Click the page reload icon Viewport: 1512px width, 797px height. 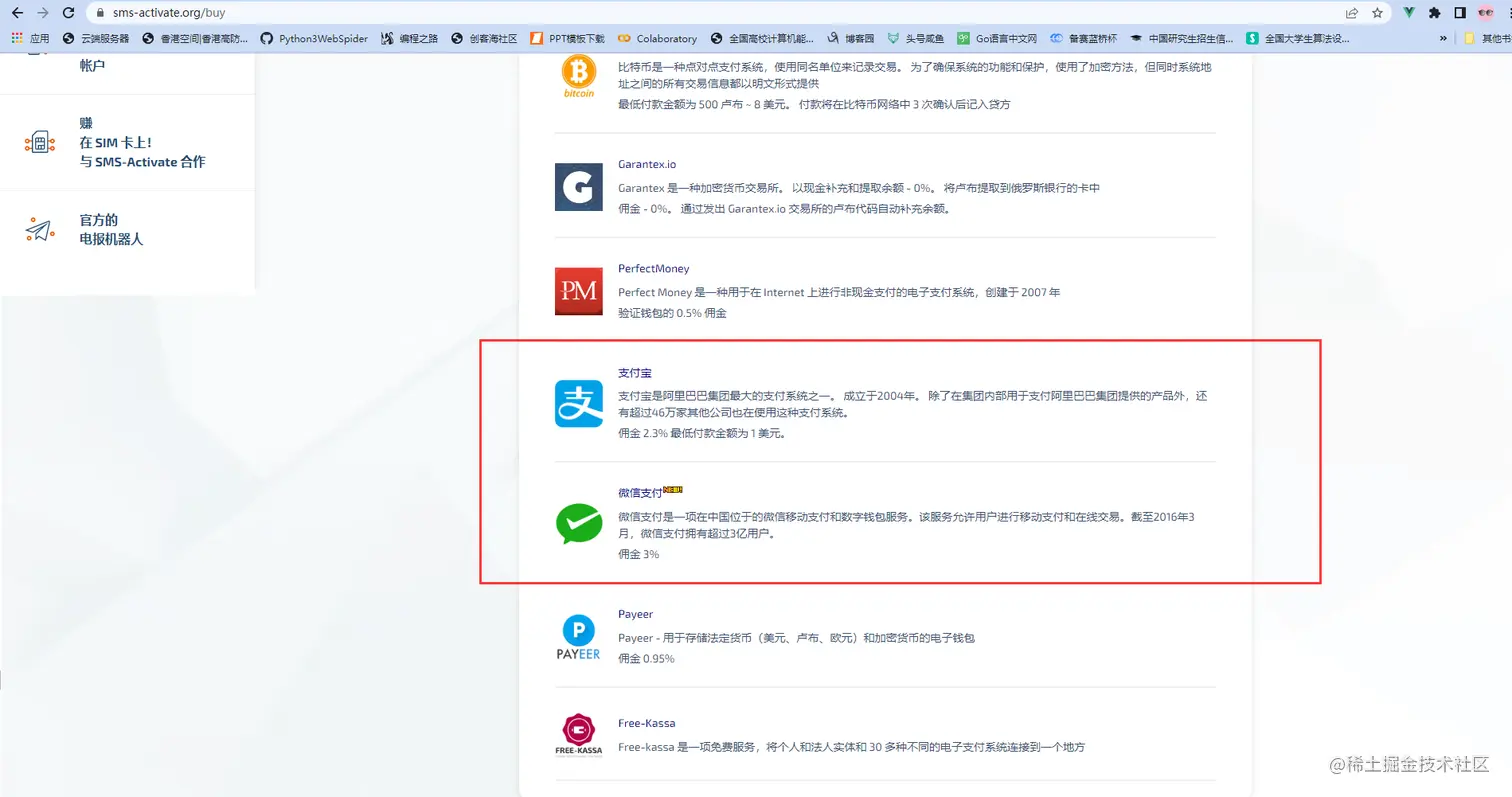[67, 13]
